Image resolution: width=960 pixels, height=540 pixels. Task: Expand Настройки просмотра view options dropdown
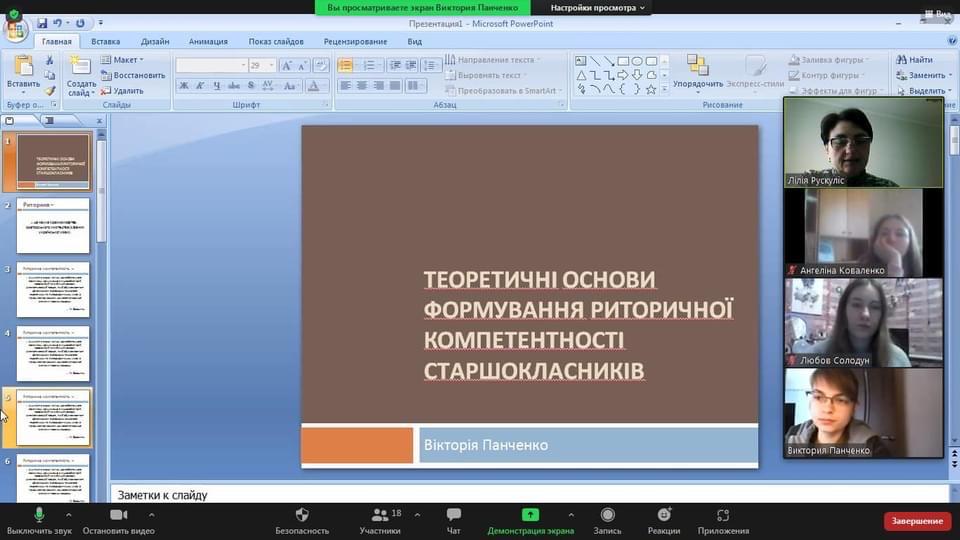pyautogui.click(x=598, y=7)
